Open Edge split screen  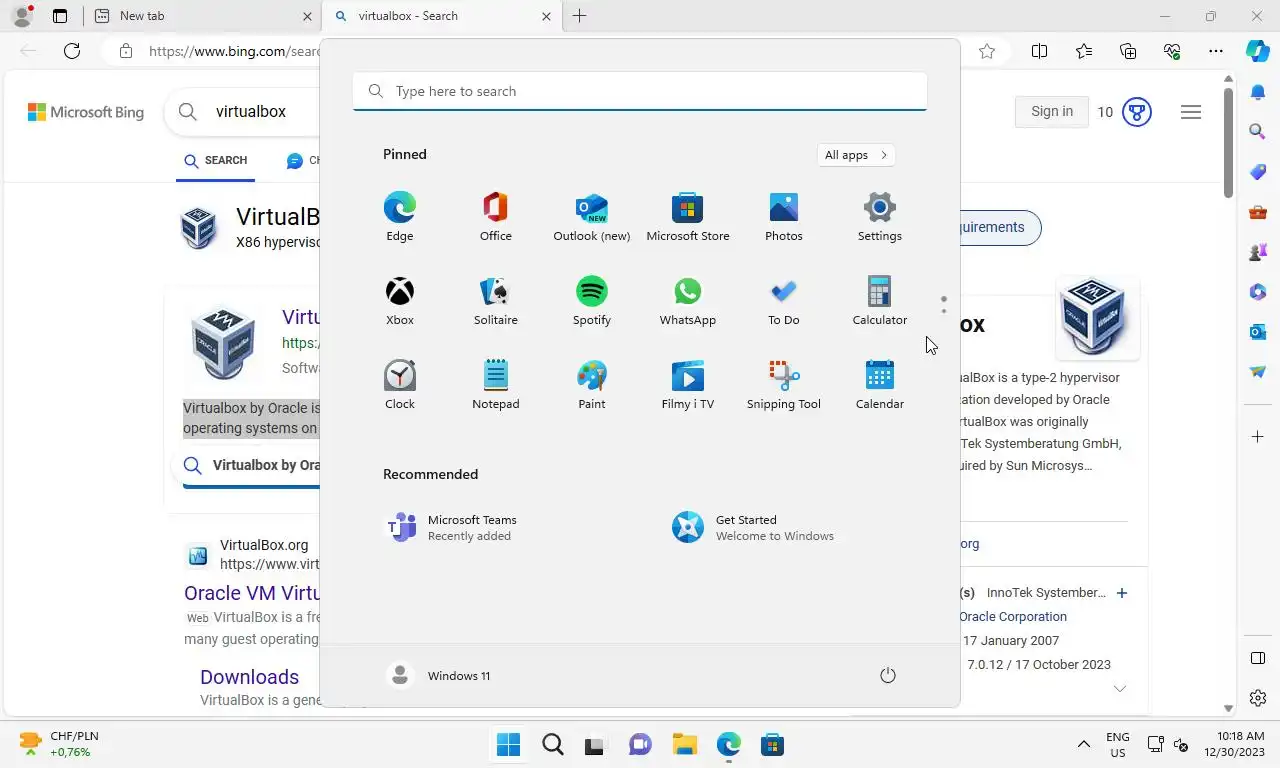1039,51
